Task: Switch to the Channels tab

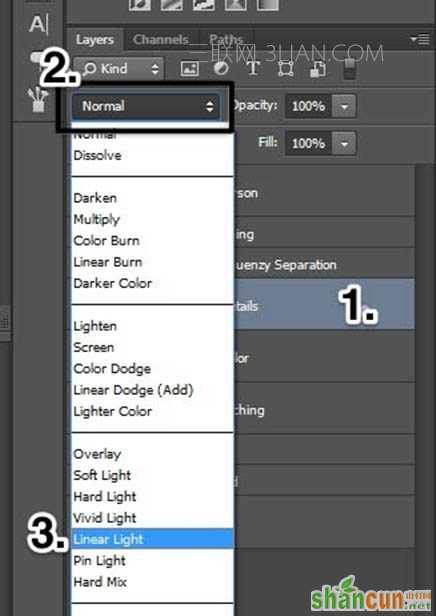Action: (161, 39)
